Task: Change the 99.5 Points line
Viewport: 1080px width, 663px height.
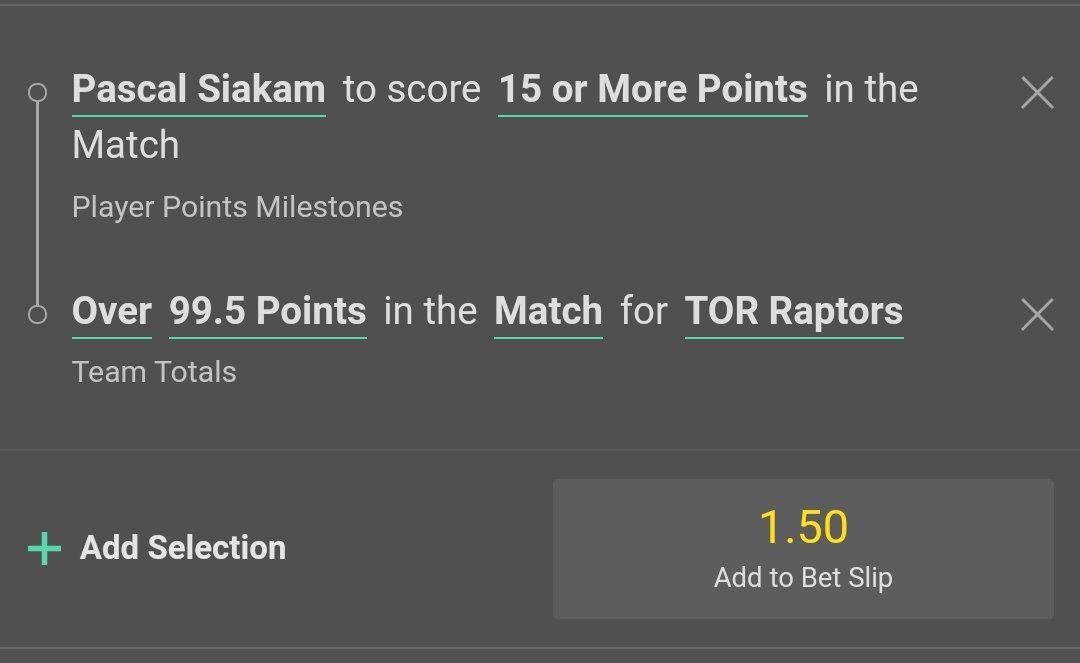Action: click(267, 312)
